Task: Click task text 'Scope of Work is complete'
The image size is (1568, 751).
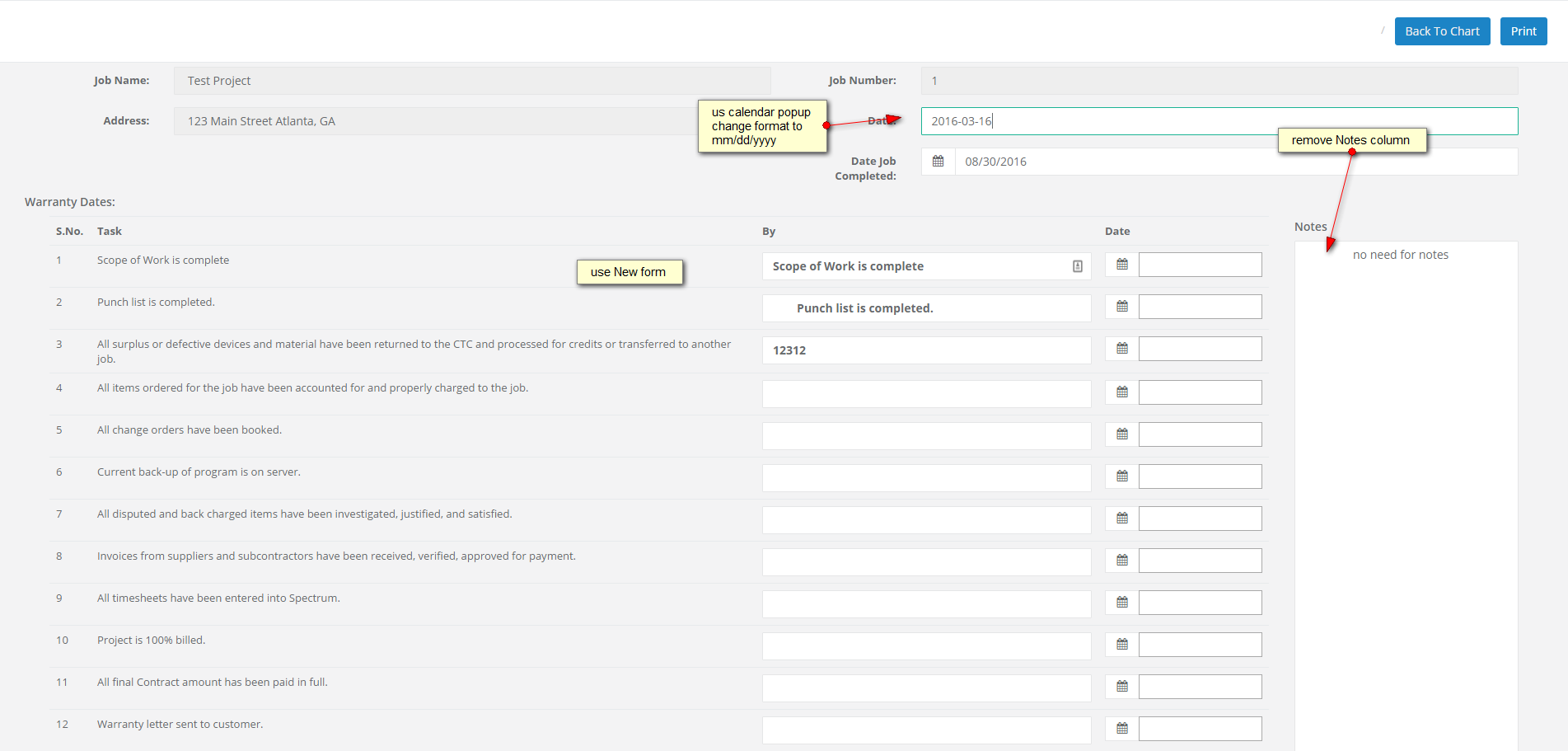Action: point(163,261)
